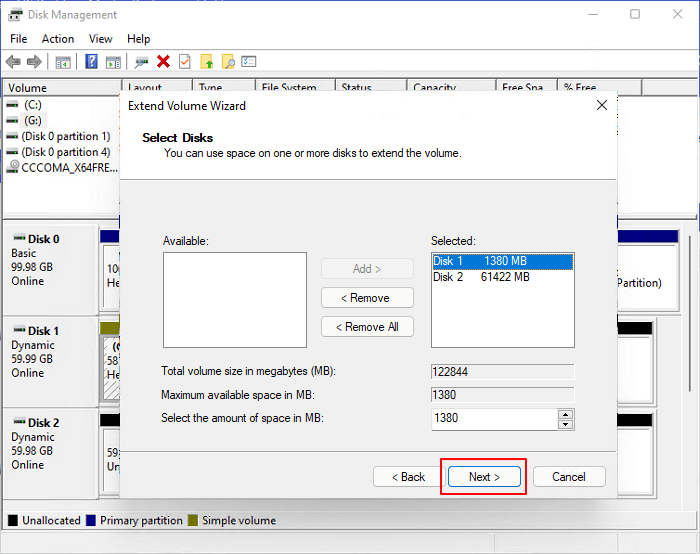Click the Properties checkmark toolbar icon

click(x=184, y=62)
